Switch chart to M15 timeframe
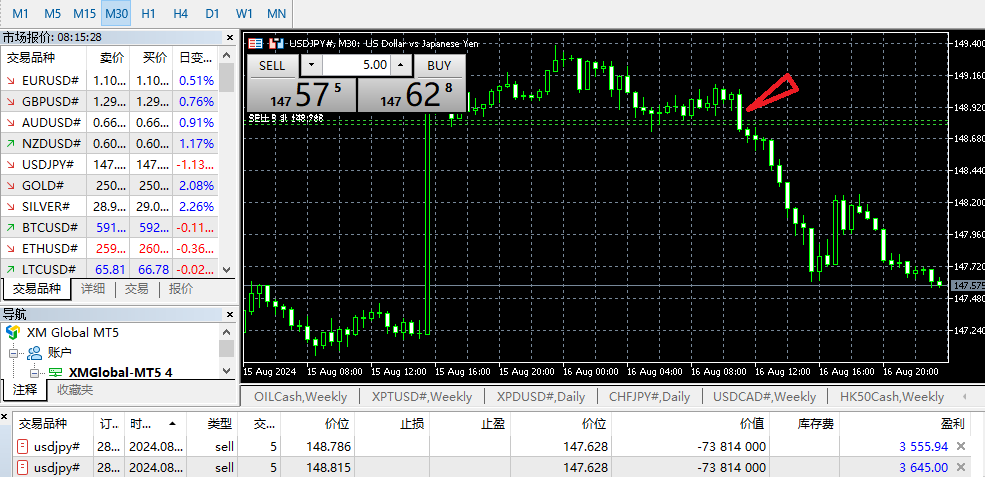 (84, 13)
